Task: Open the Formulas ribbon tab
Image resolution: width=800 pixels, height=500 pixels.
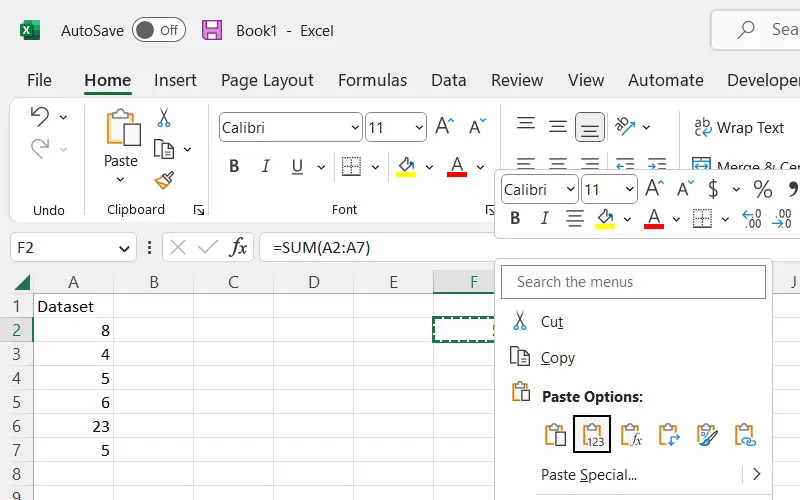Action: pos(372,80)
